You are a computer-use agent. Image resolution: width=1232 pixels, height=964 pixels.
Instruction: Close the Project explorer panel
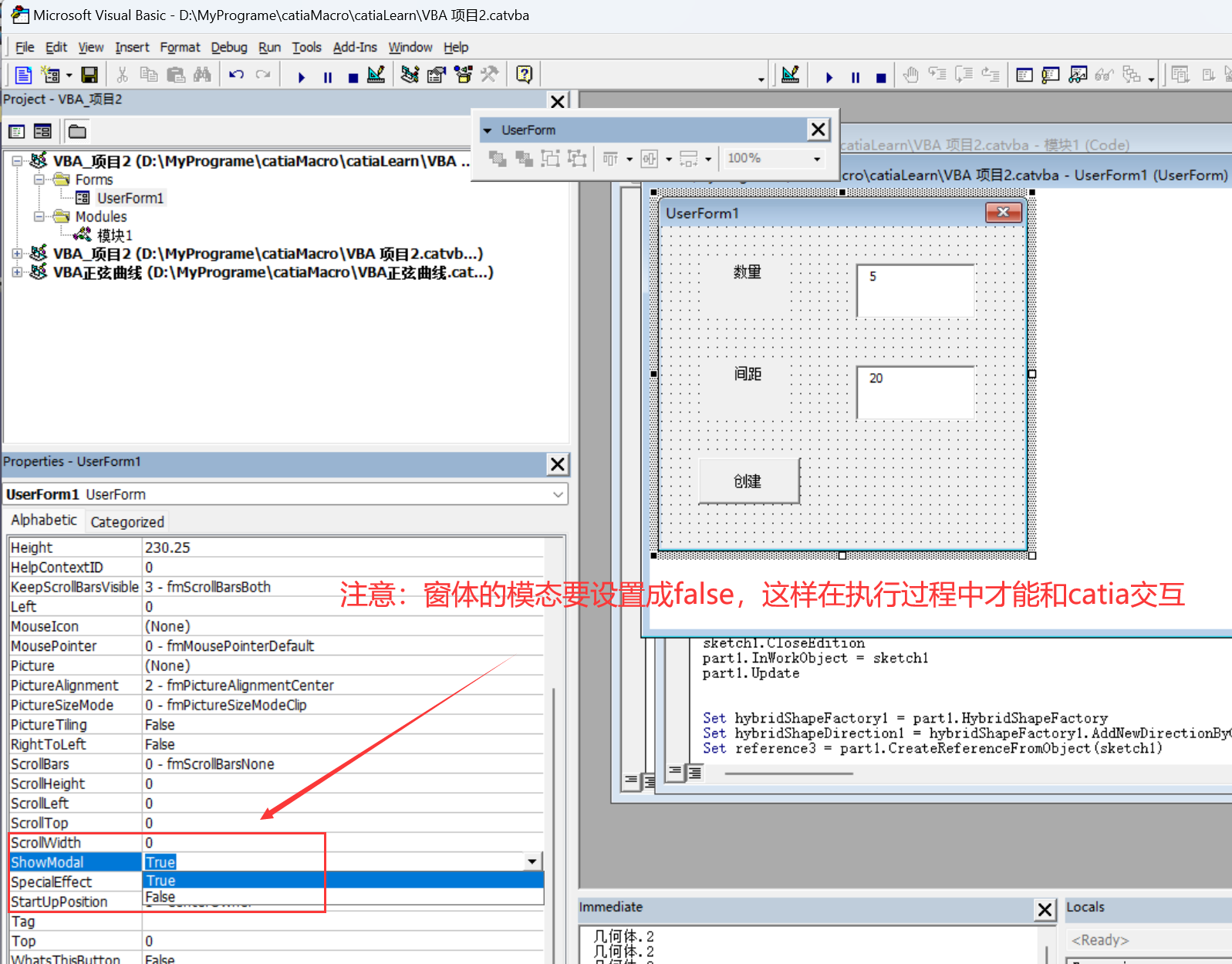pyautogui.click(x=559, y=101)
